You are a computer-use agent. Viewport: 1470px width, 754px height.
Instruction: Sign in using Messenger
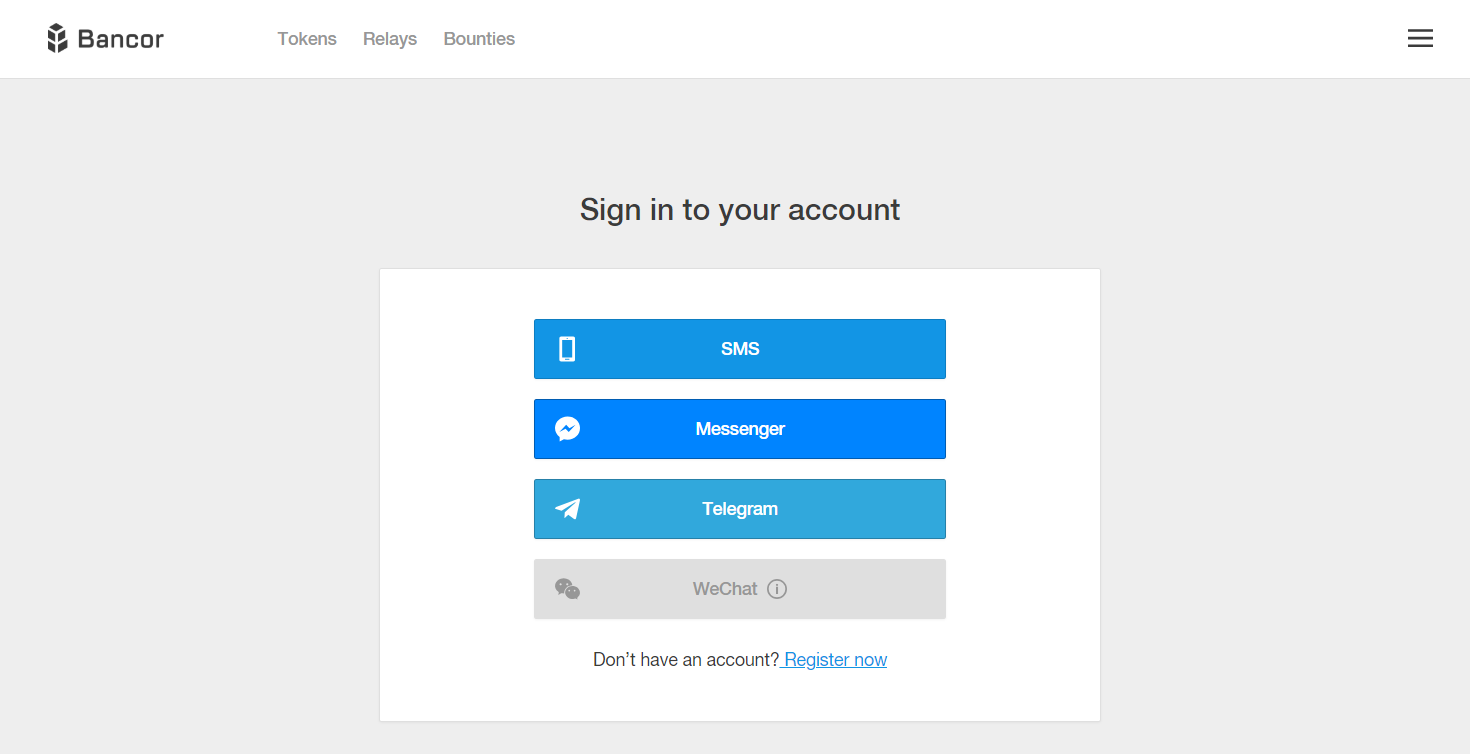click(x=740, y=429)
